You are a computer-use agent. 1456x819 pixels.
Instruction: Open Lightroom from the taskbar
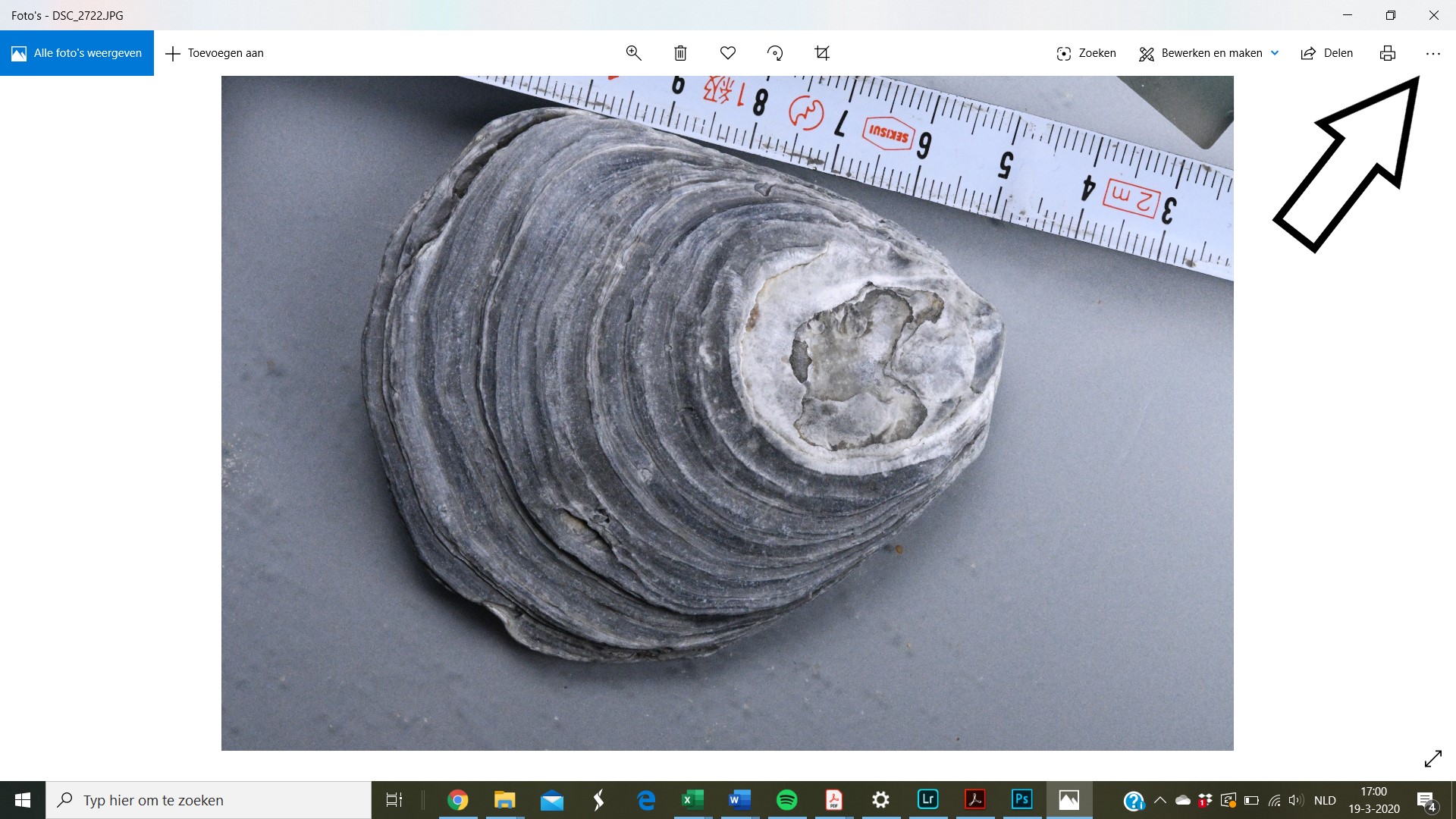[927, 799]
